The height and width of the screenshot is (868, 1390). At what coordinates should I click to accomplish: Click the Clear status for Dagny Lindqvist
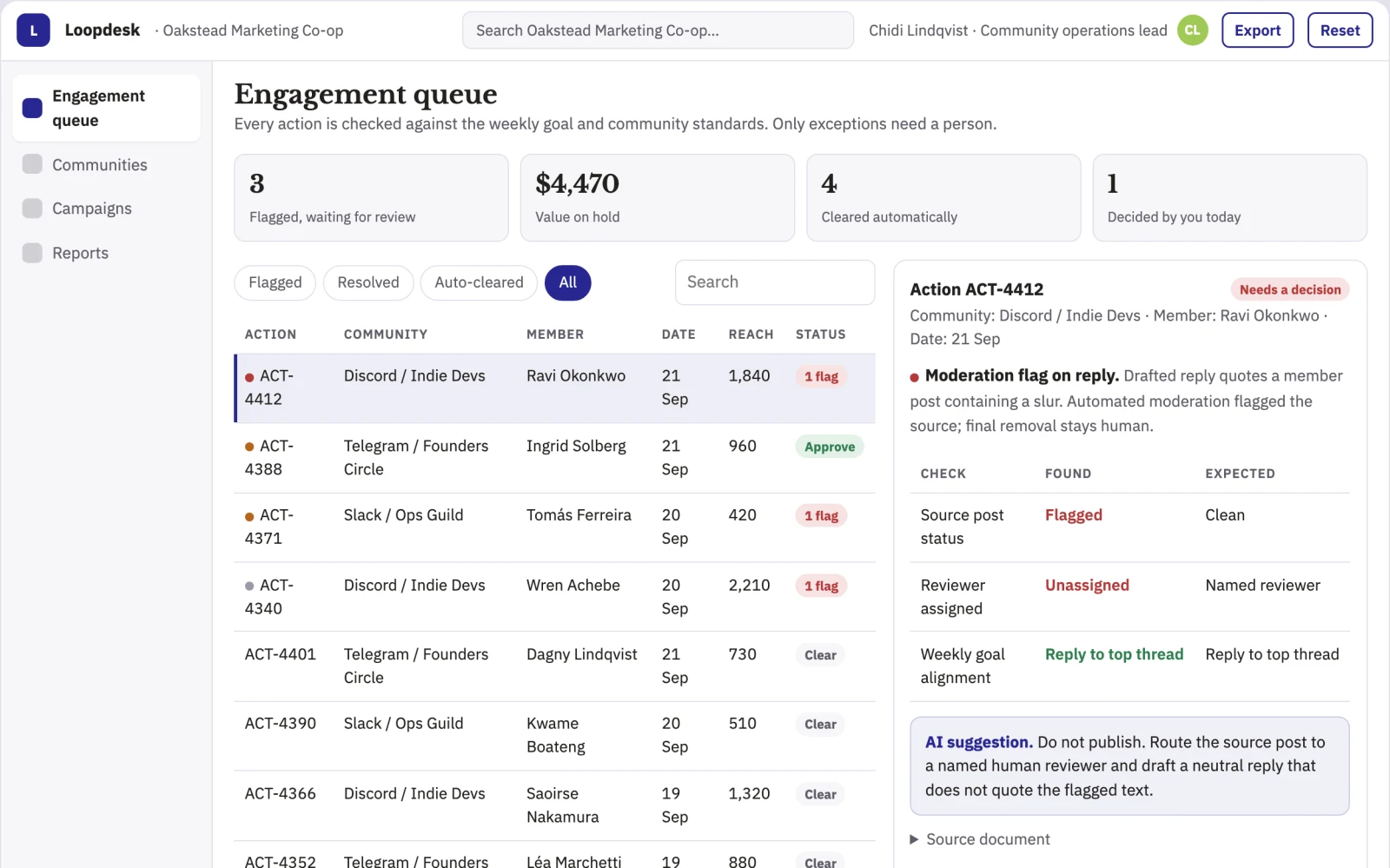820,655
